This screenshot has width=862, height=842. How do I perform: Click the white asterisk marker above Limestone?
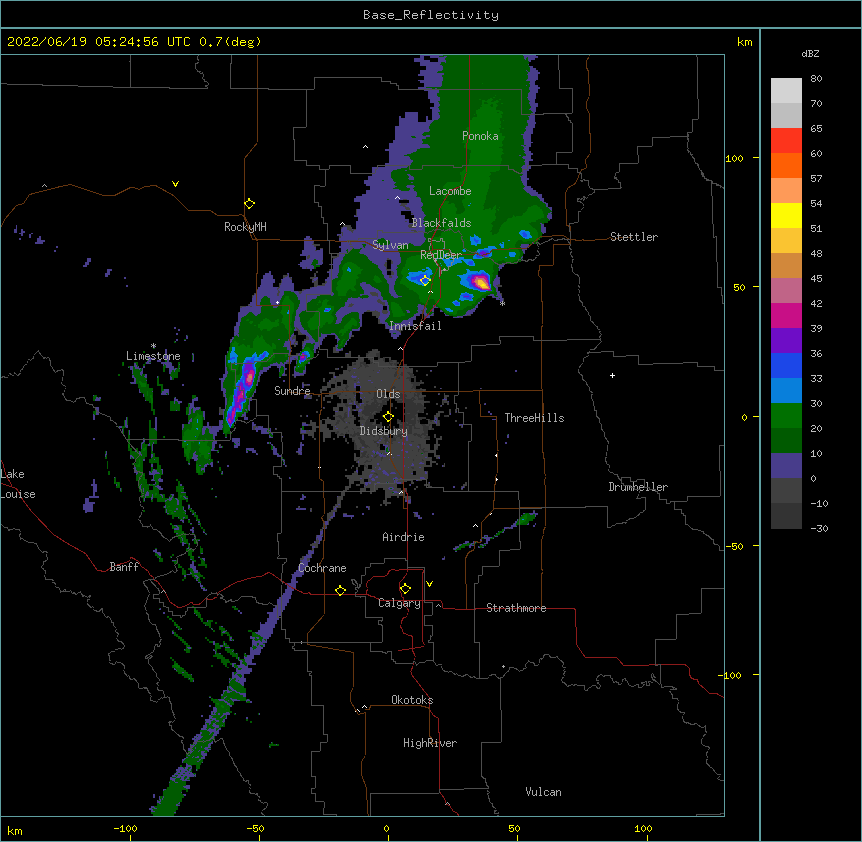153,346
